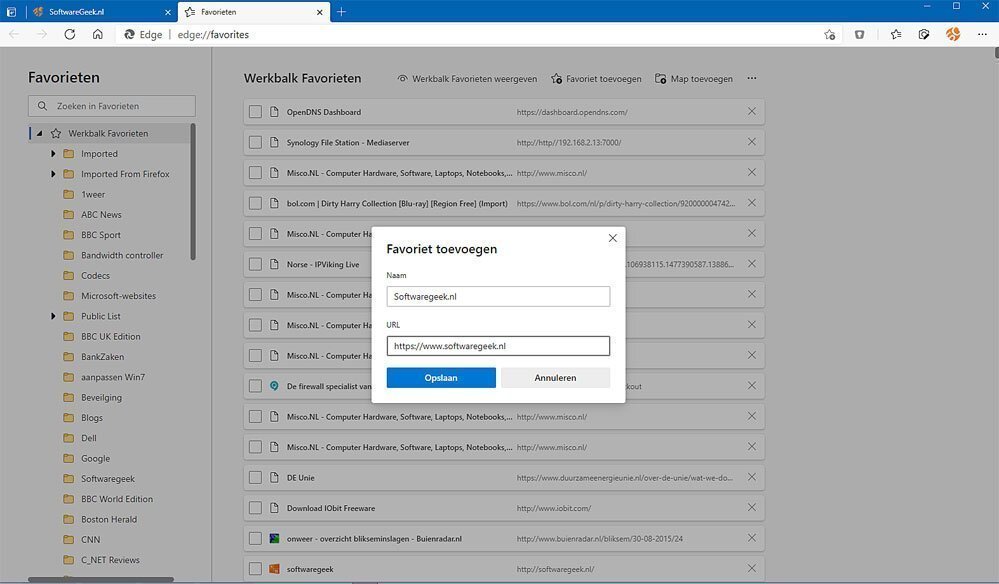Click Werkbalk Favorieten weergeven
Image resolution: width=999 pixels, height=584 pixels.
(x=467, y=79)
